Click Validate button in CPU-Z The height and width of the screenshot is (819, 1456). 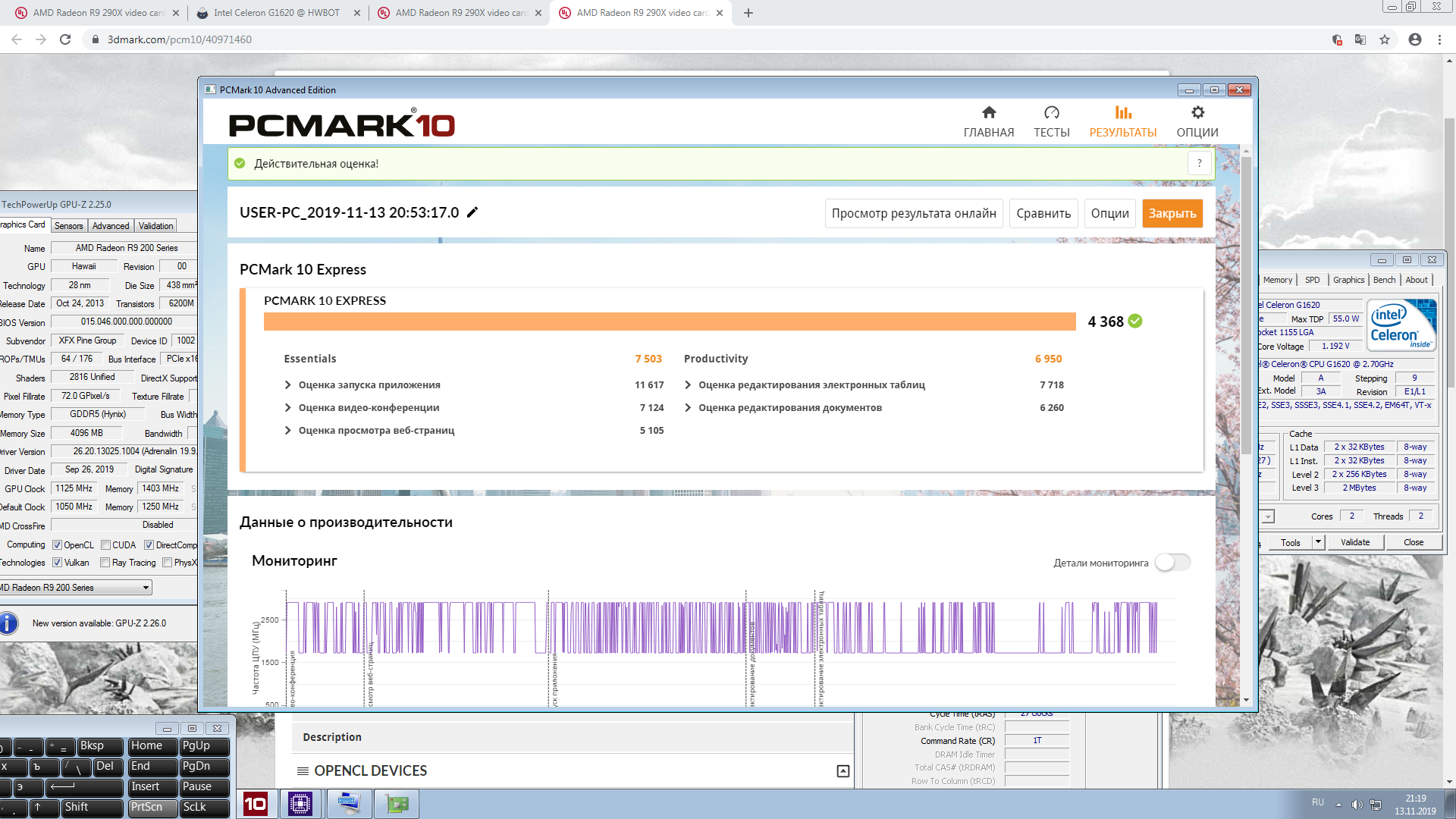1355,542
